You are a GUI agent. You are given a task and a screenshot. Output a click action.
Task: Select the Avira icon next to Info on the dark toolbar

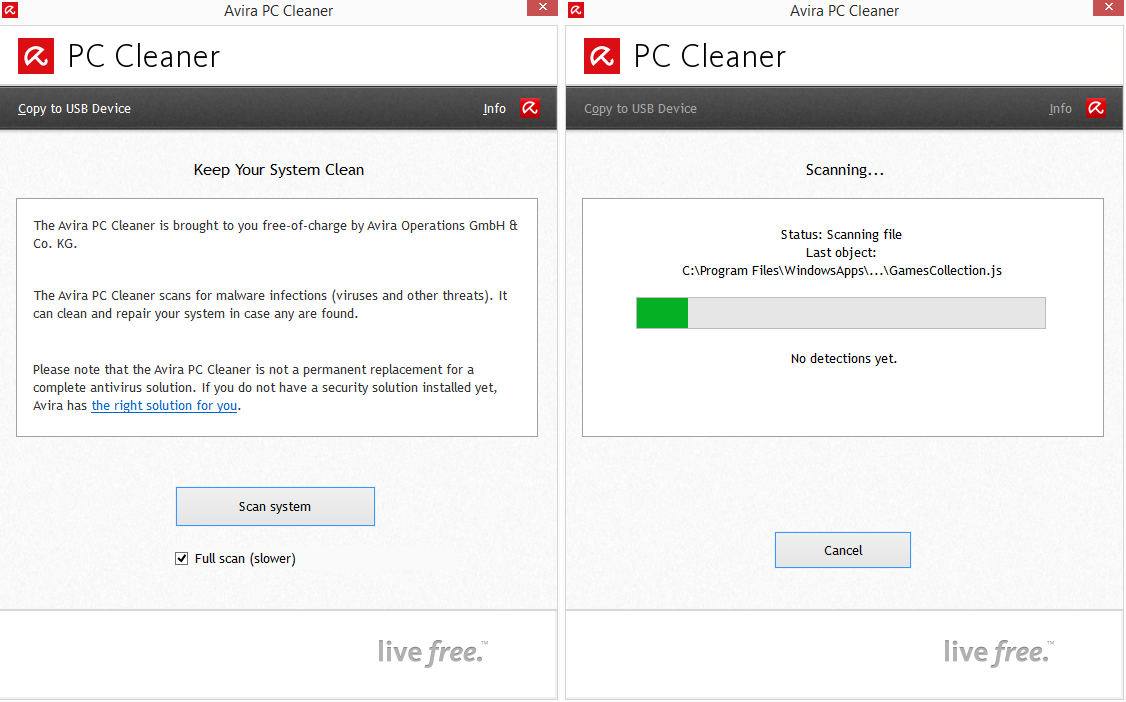coord(529,107)
